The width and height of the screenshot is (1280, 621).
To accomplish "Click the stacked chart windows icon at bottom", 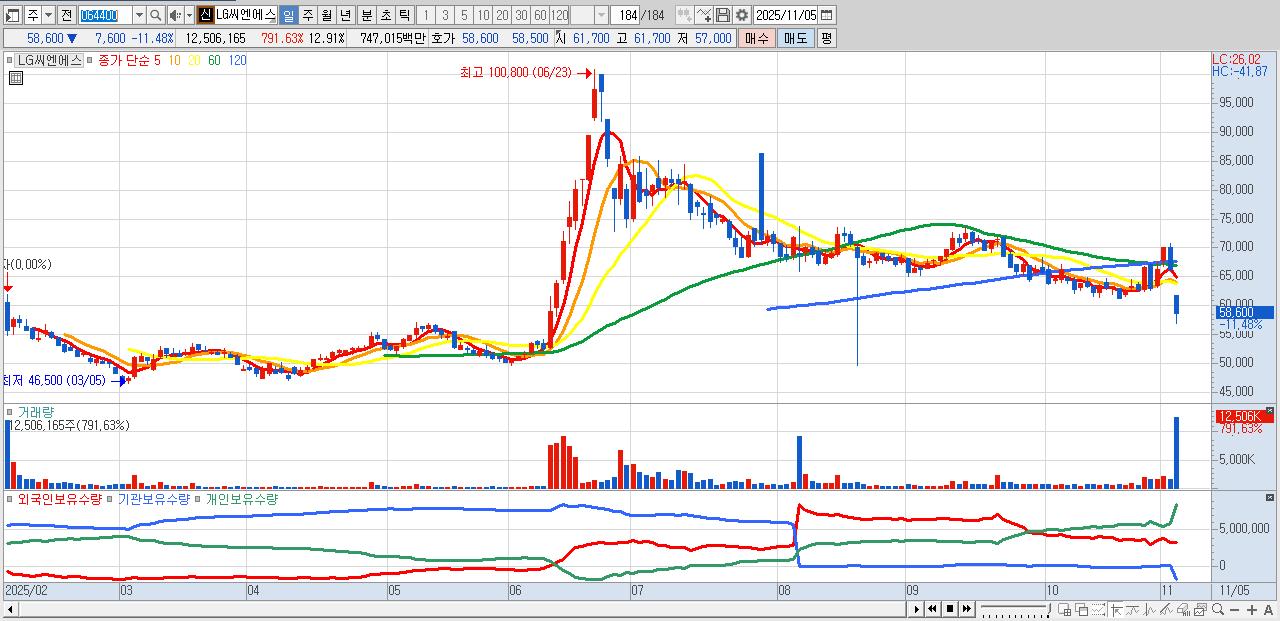I will click(x=1201, y=610).
